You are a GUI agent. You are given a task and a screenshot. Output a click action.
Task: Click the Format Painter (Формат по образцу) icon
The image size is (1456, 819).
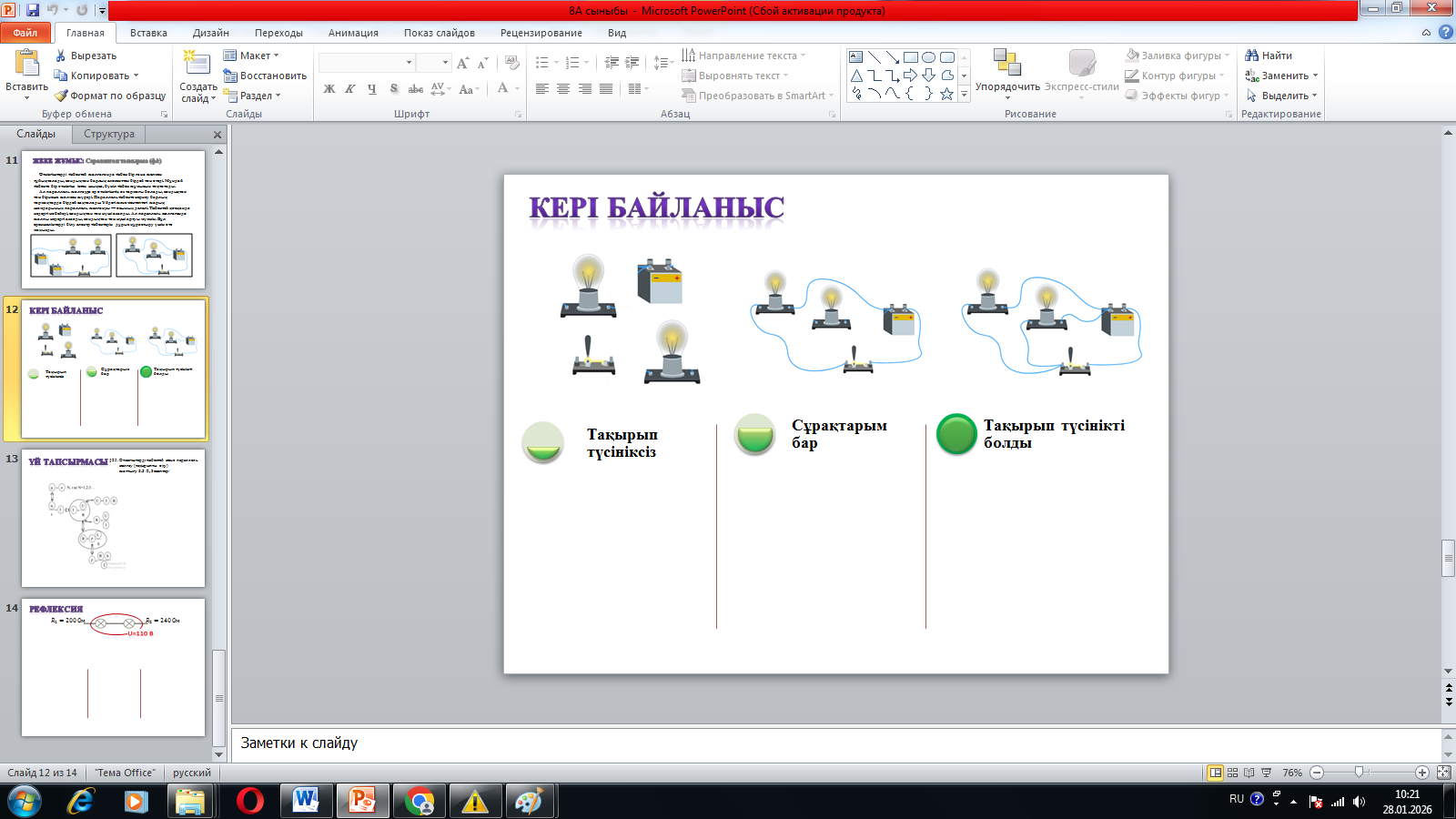click(x=61, y=96)
